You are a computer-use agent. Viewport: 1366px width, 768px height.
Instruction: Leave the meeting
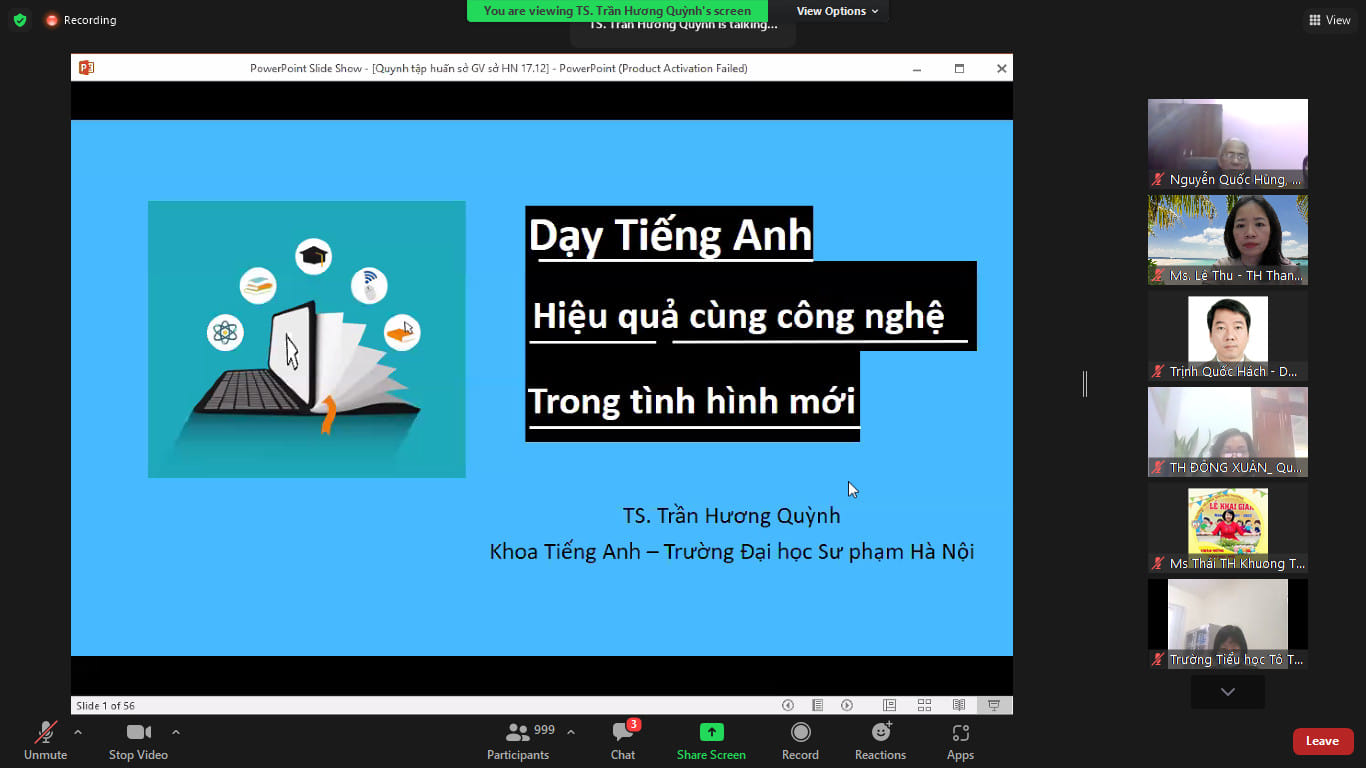[x=1322, y=741]
